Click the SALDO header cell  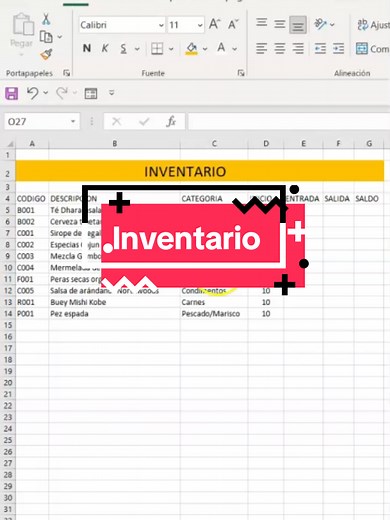(369, 199)
